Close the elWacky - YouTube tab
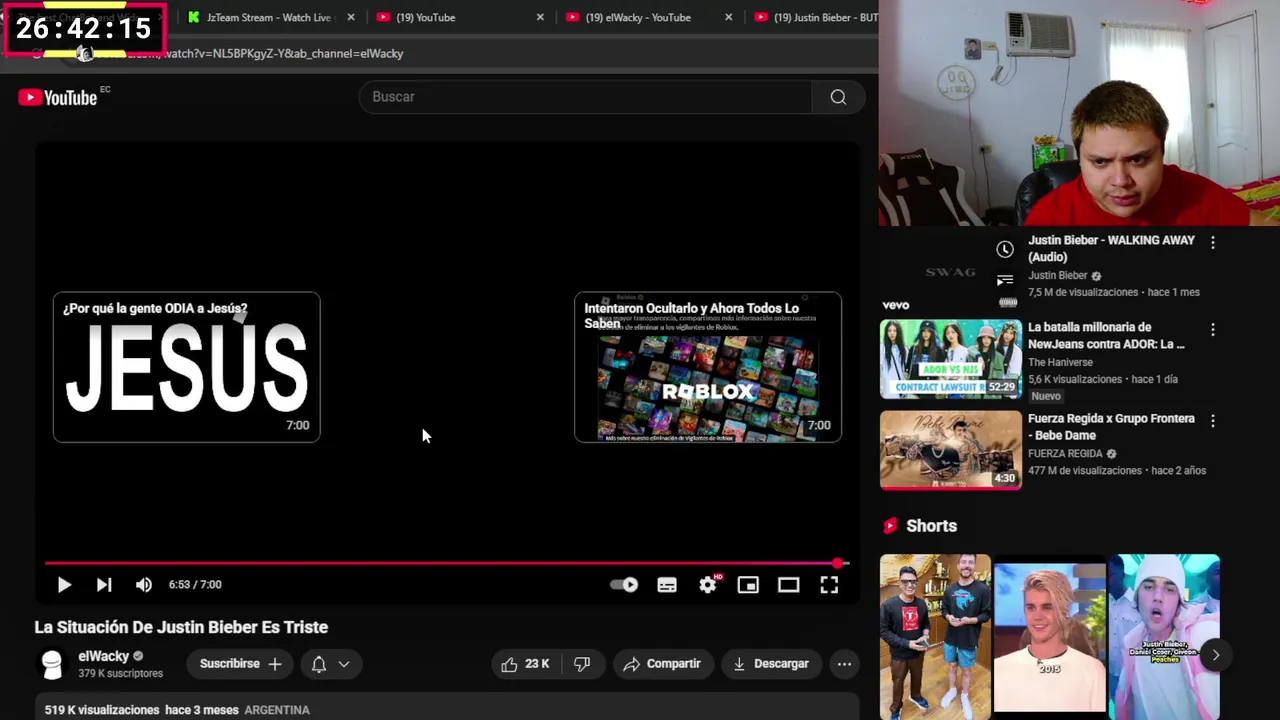The image size is (1280, 720). pos(728,17)
